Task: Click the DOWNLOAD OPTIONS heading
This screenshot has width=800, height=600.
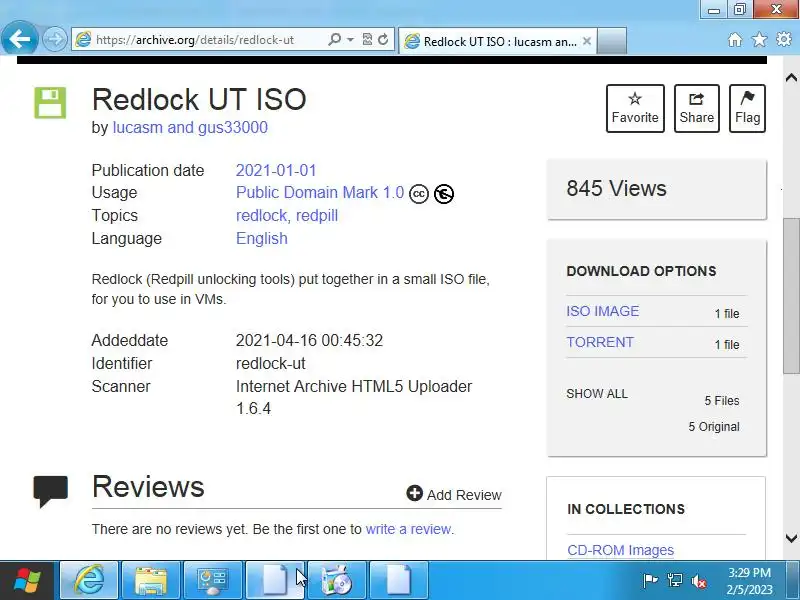Action: (641, 271)
